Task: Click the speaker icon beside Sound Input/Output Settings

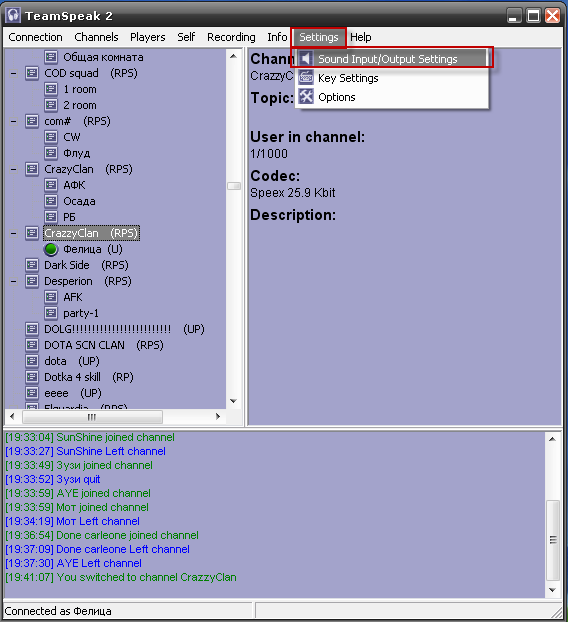Action: pyautogui.click(x=305, y=59)
